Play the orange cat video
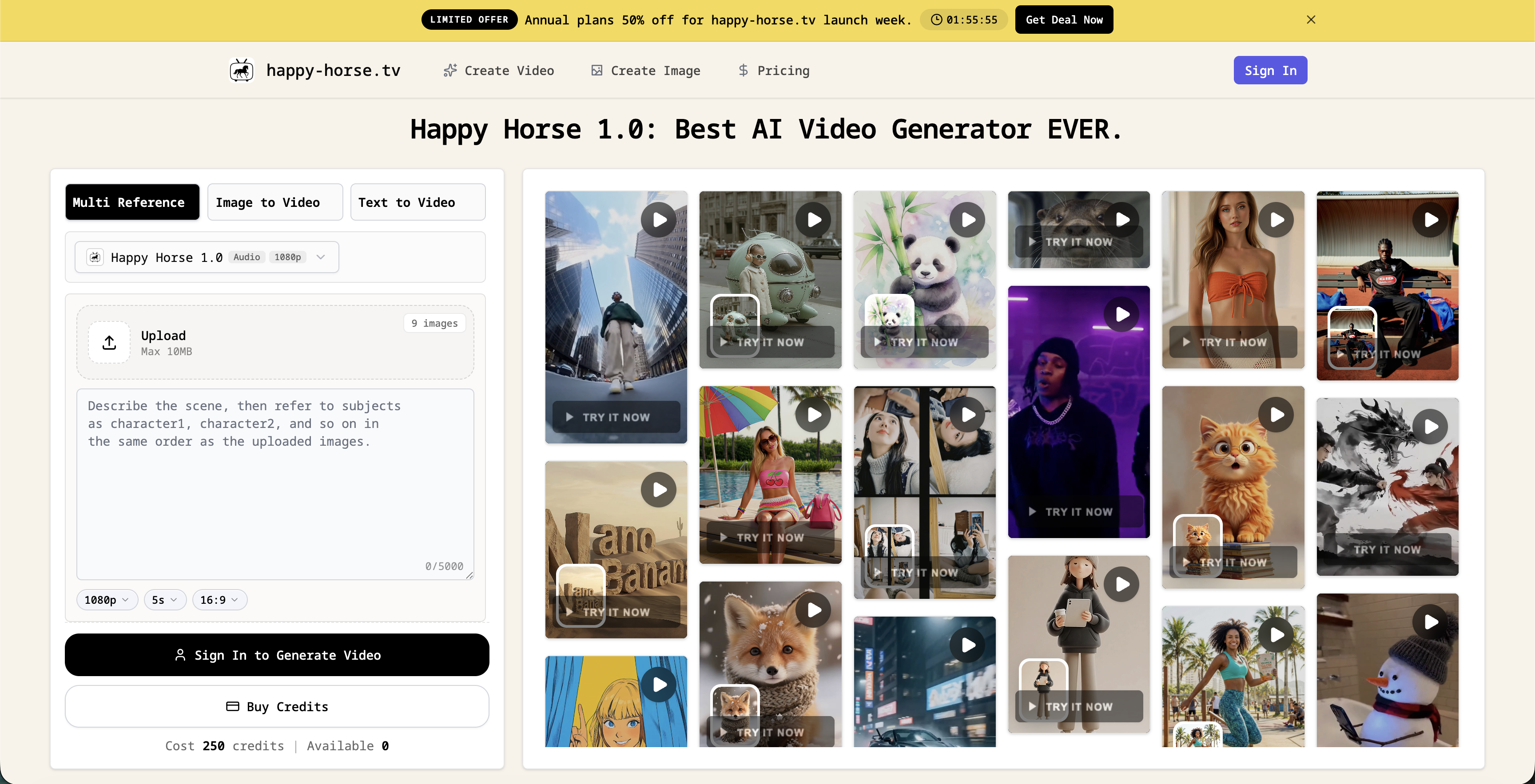This screenshot has height=784, width=1535. click(x=1276, y=415)
